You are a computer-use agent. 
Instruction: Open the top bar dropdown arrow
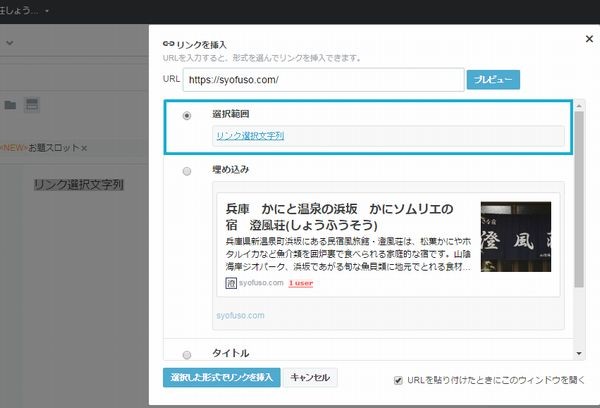(47, 11)
